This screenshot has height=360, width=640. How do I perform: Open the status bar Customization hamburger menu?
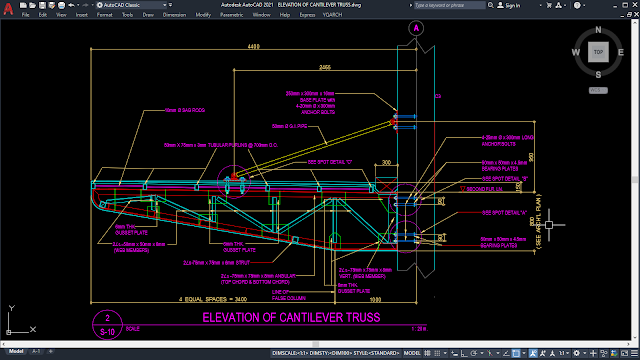[634, 353]
